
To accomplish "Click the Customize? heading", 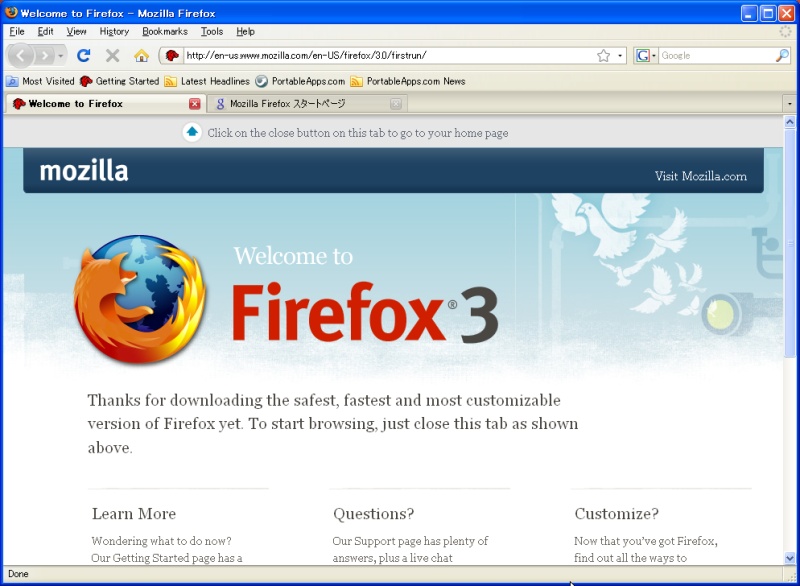I will coord(616,514).
